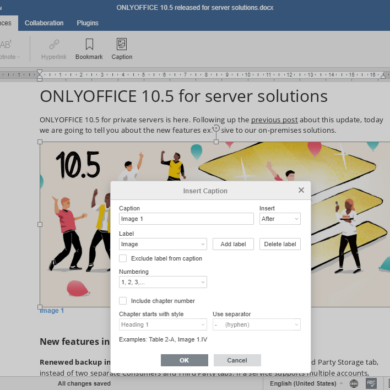Viewport: 390px width, 390px height.
Task: Open the Numbering format dropdown
Action: click(163, 282)
